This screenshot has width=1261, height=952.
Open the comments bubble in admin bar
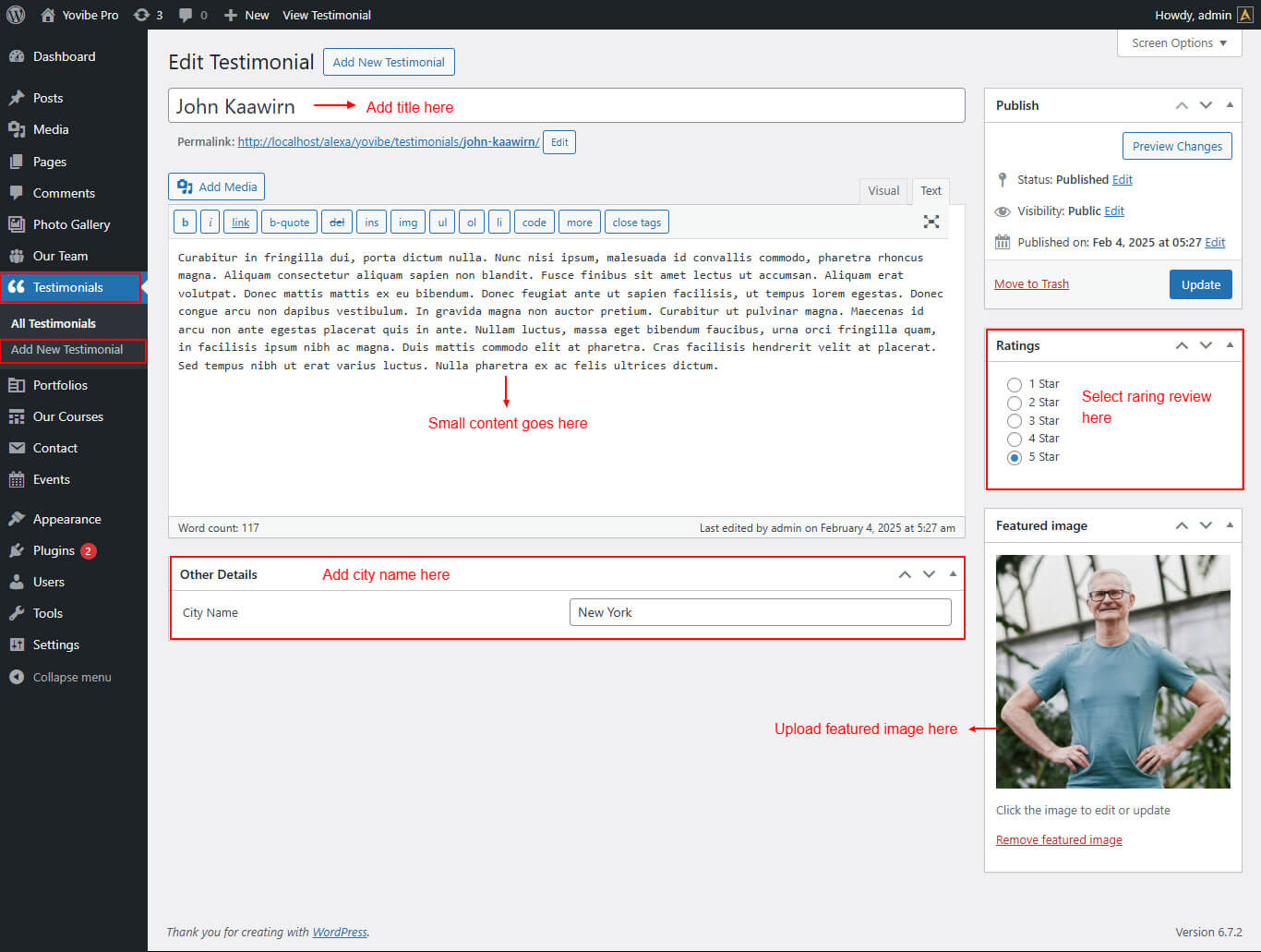(x=193, y=15)
